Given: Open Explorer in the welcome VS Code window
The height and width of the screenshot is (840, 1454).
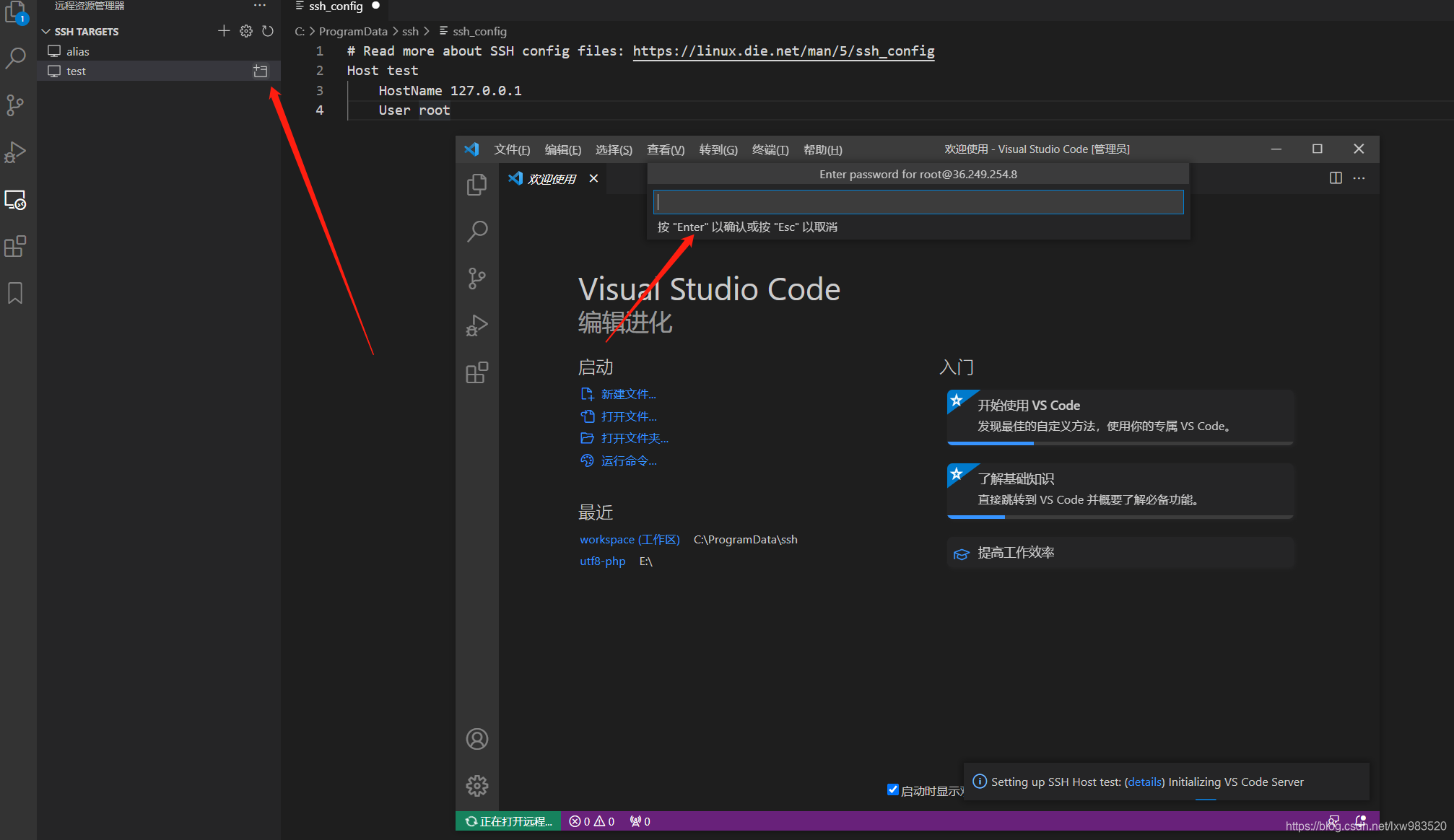Looking at the screenshot, I should click(477, 185).
